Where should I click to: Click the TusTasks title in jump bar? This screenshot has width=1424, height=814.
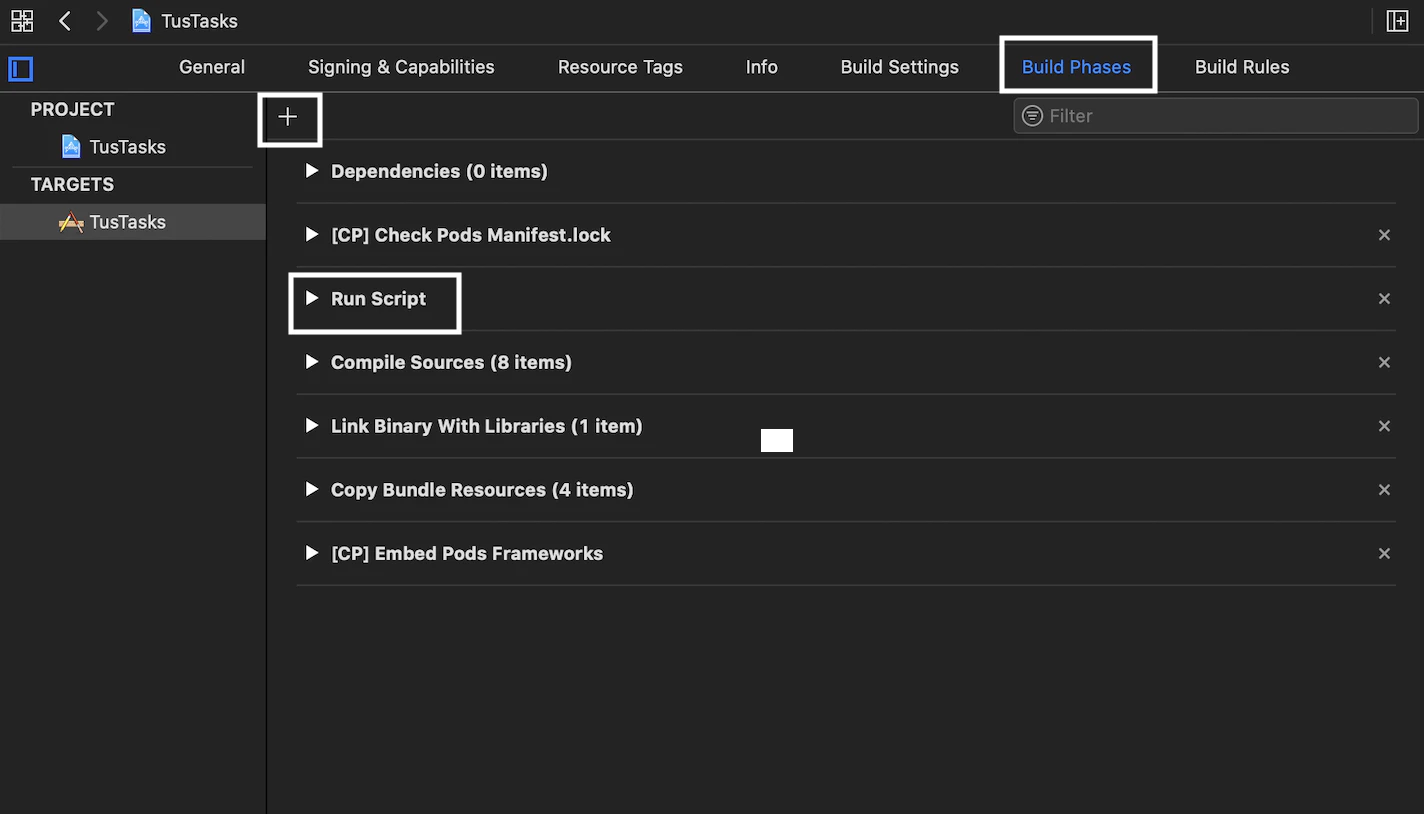click(x=200, y=21)
